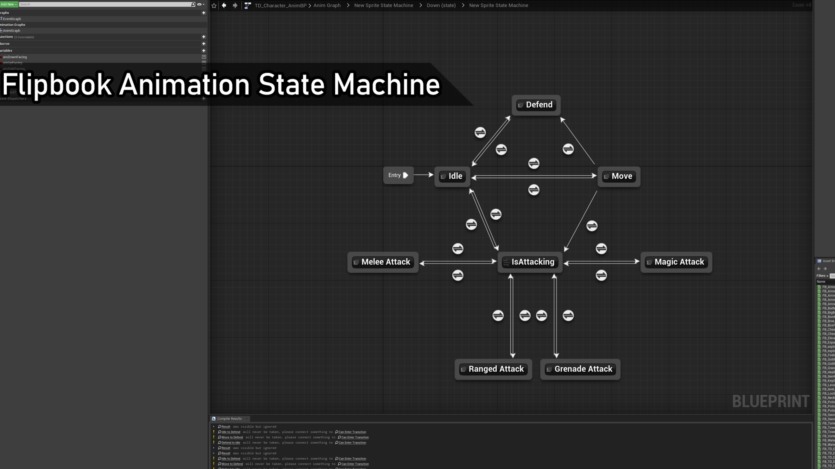The width and height of the screenshot is (835, 469).
Task: Select upper transition icon between Melee Attack and IsAttacking
Action: [457, 249]
